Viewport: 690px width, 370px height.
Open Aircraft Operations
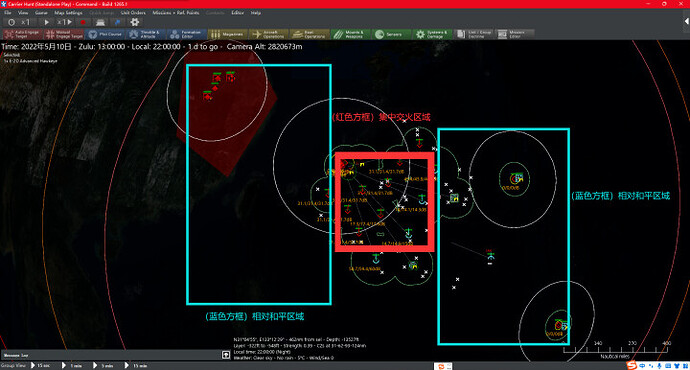pos(268,34)
